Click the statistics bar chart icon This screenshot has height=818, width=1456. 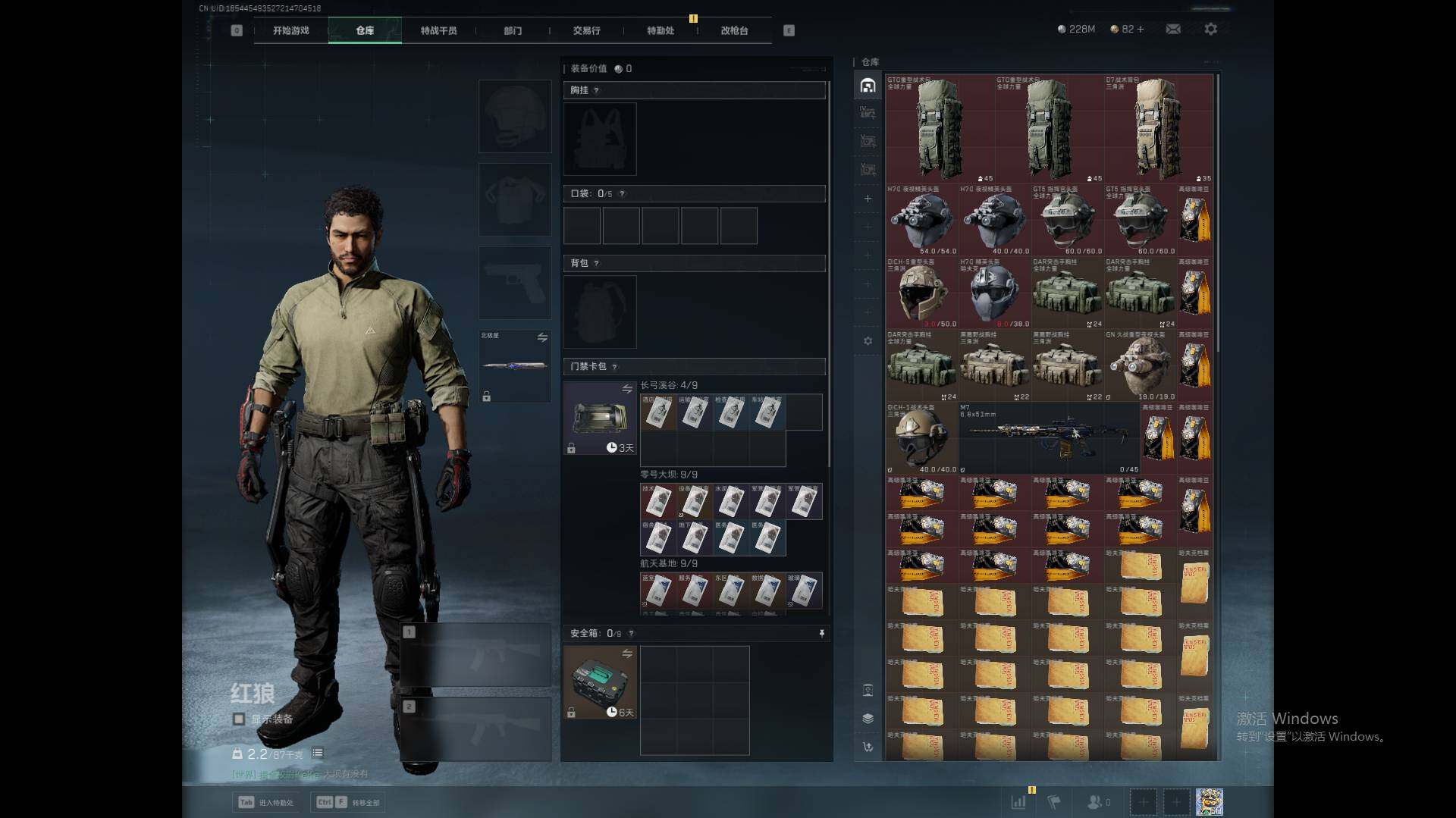click(x=1018, y=802)
